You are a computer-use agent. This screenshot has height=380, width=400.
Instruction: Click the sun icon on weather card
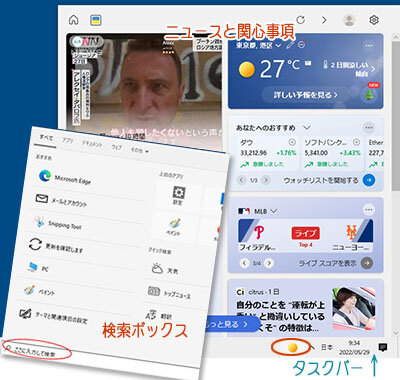[247, 70]
